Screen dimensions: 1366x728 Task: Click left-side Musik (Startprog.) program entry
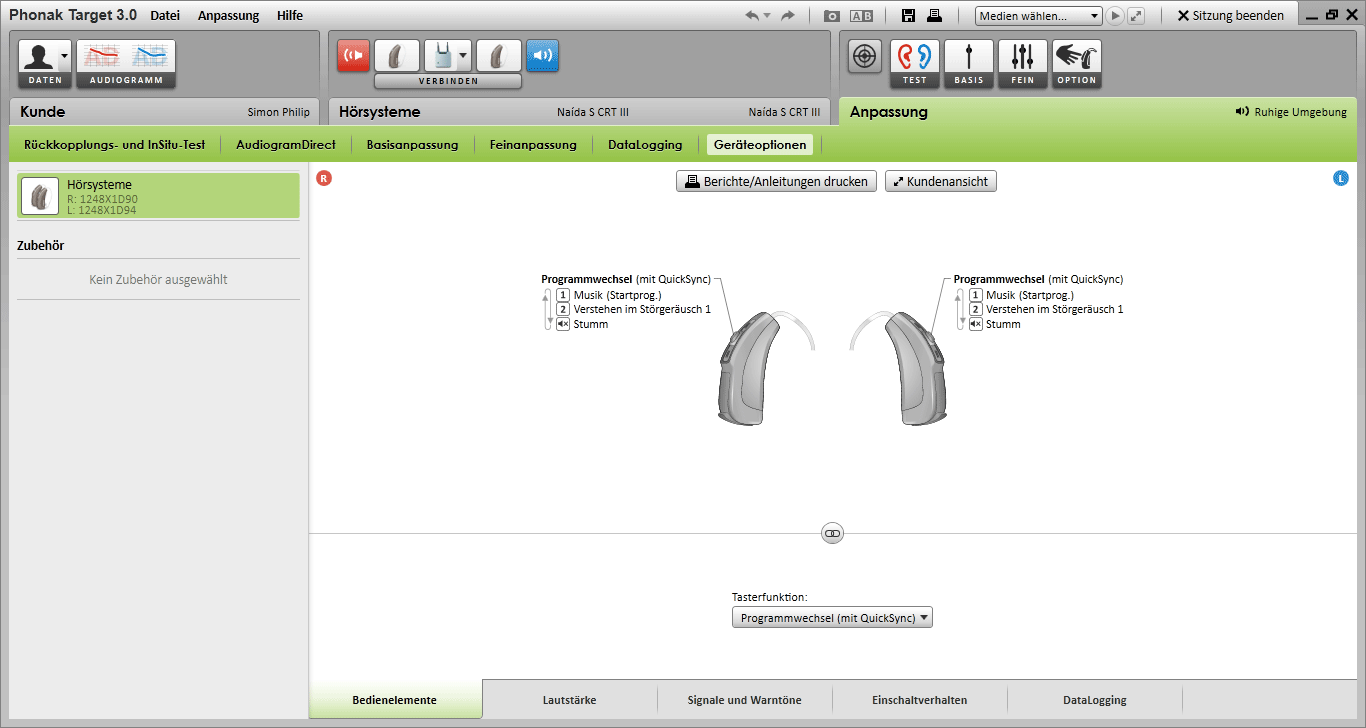coord(1021,295)
